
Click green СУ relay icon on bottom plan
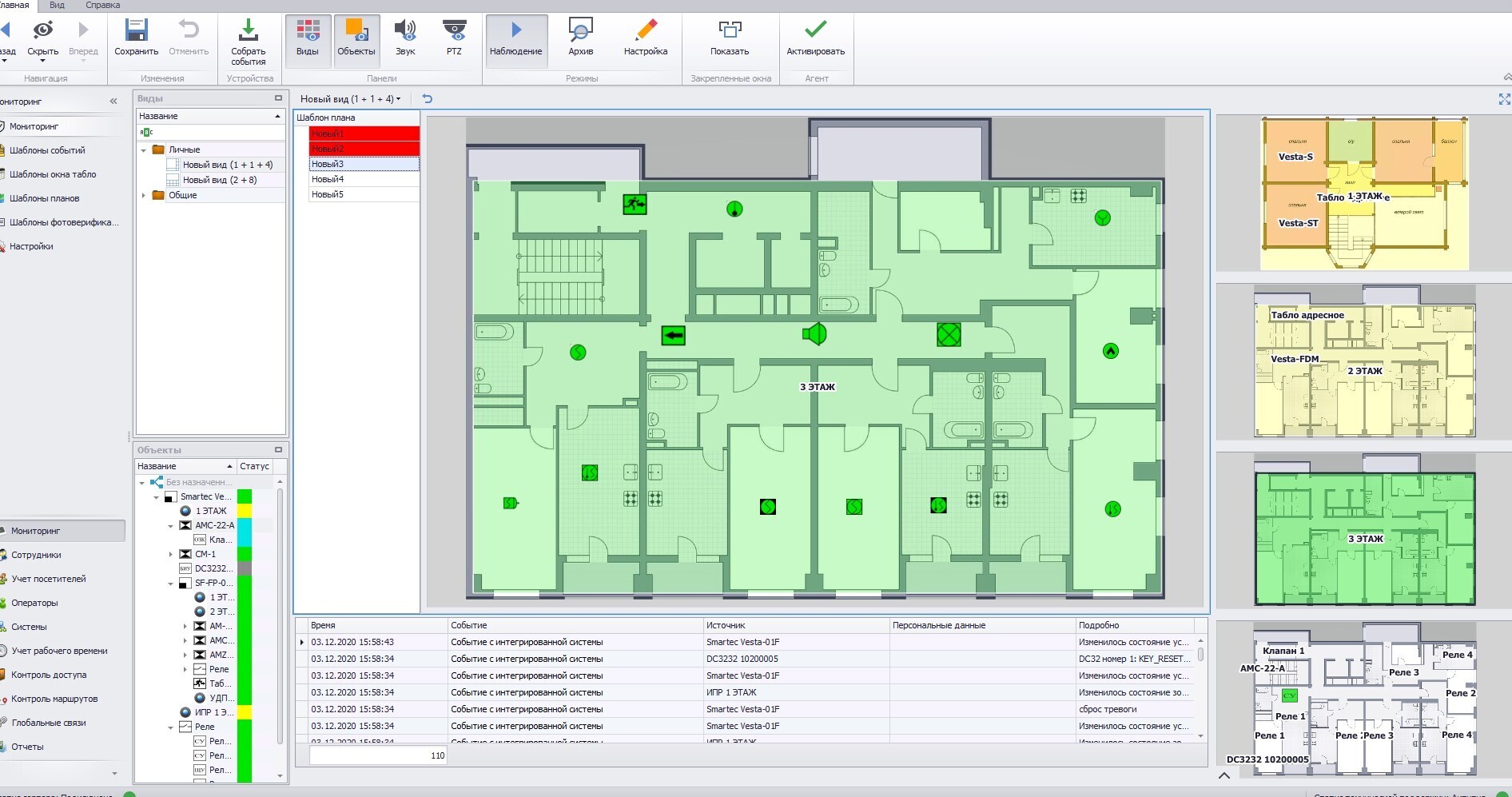[x=1289, y=695]
